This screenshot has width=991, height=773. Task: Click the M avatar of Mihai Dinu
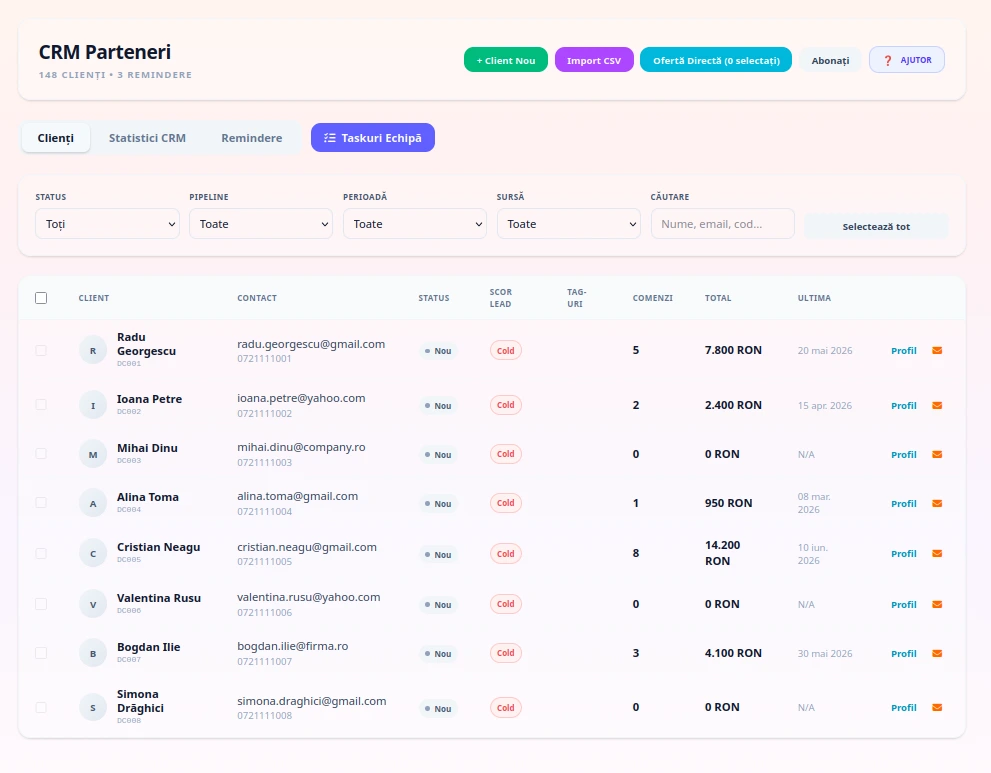[93, 454]
